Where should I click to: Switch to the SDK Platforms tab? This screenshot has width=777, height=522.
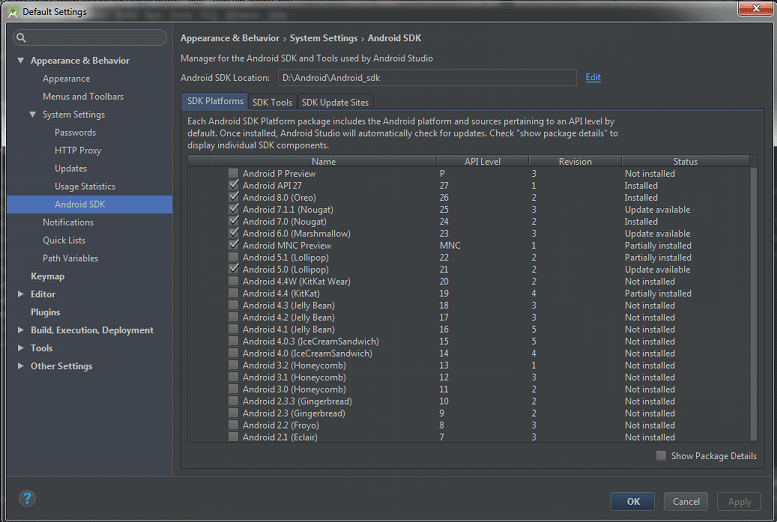[x=215, y=101]
